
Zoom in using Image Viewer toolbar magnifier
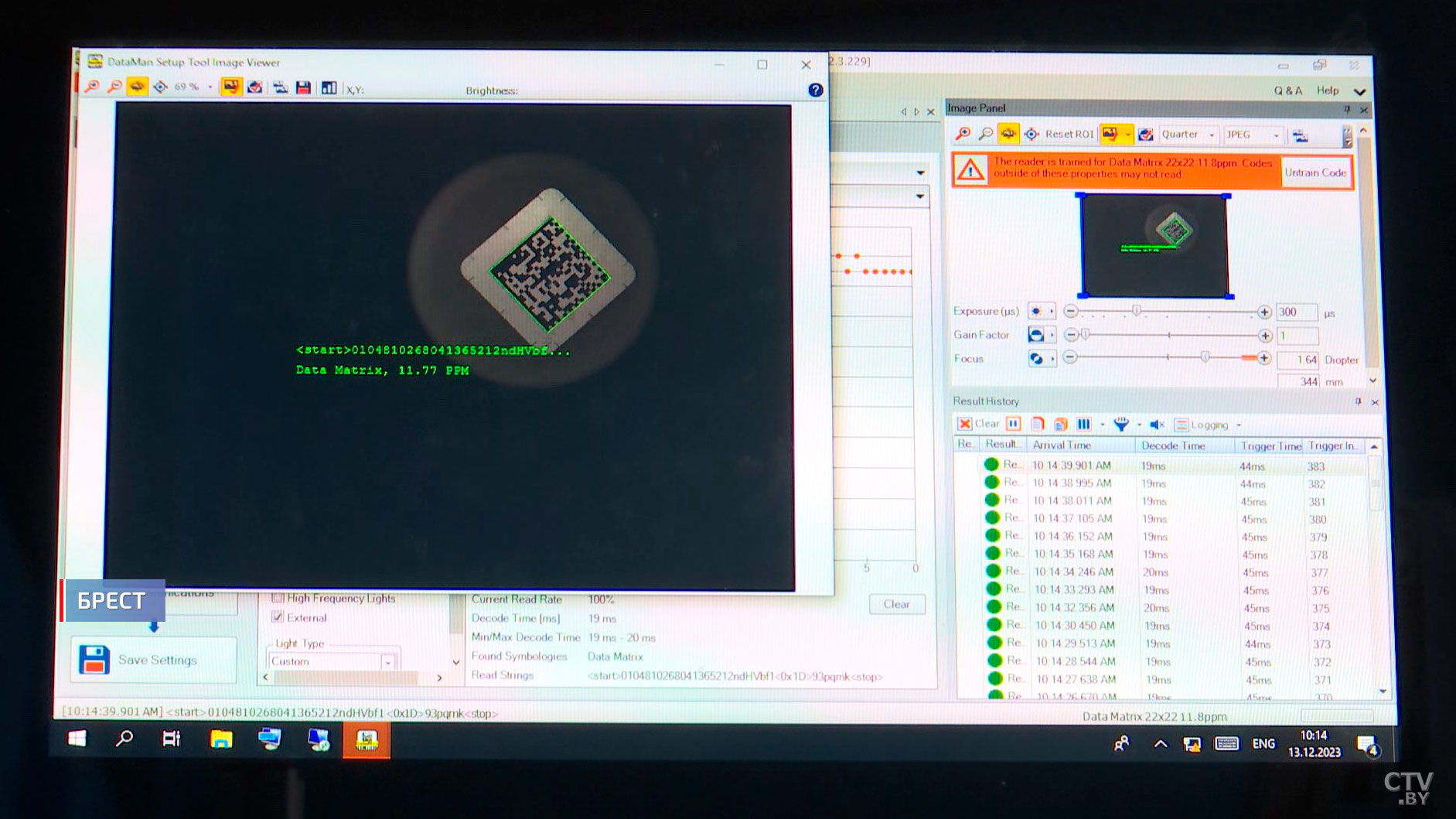(x=92, y=87)
